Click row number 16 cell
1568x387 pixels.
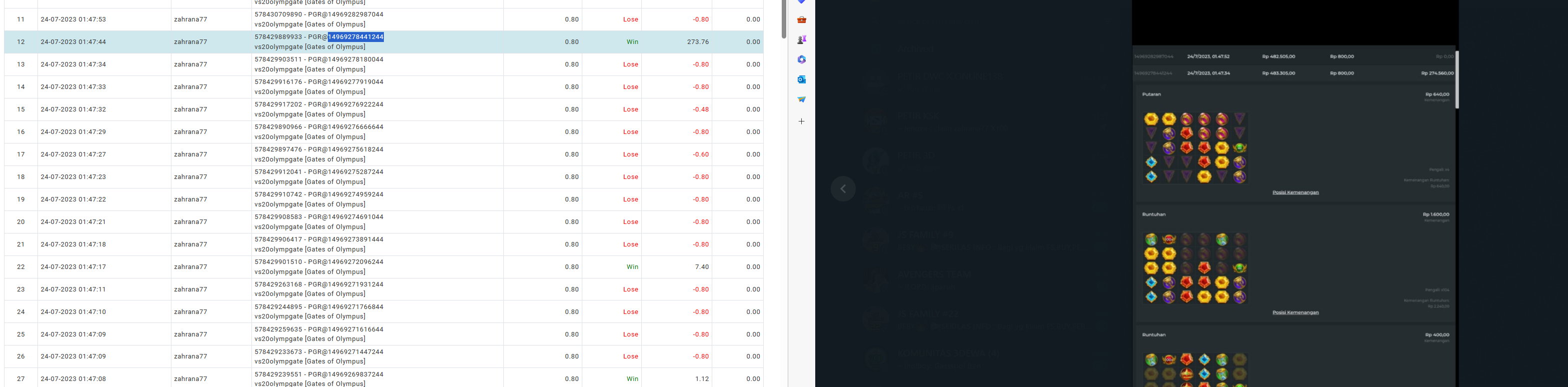coord(20,132)
